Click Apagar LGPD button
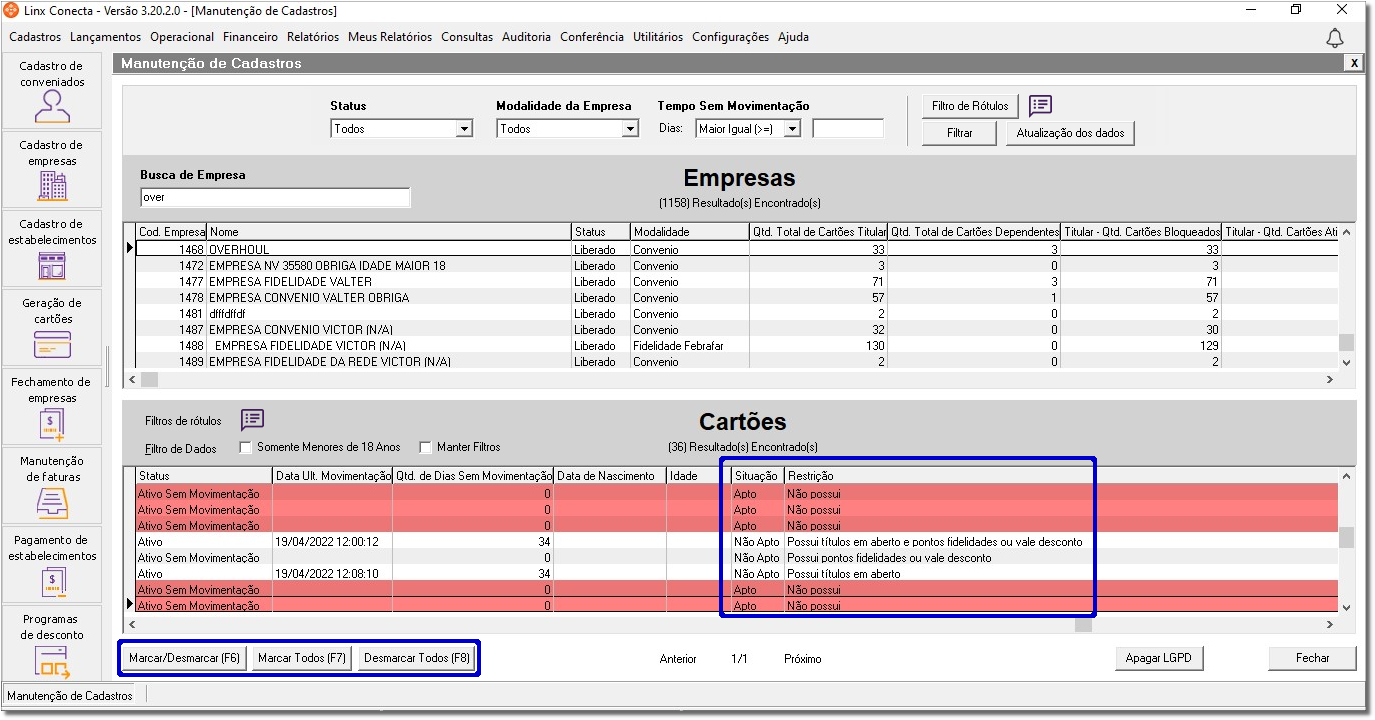Viewport: 1375px width, 720px height. coord(1159,658)
